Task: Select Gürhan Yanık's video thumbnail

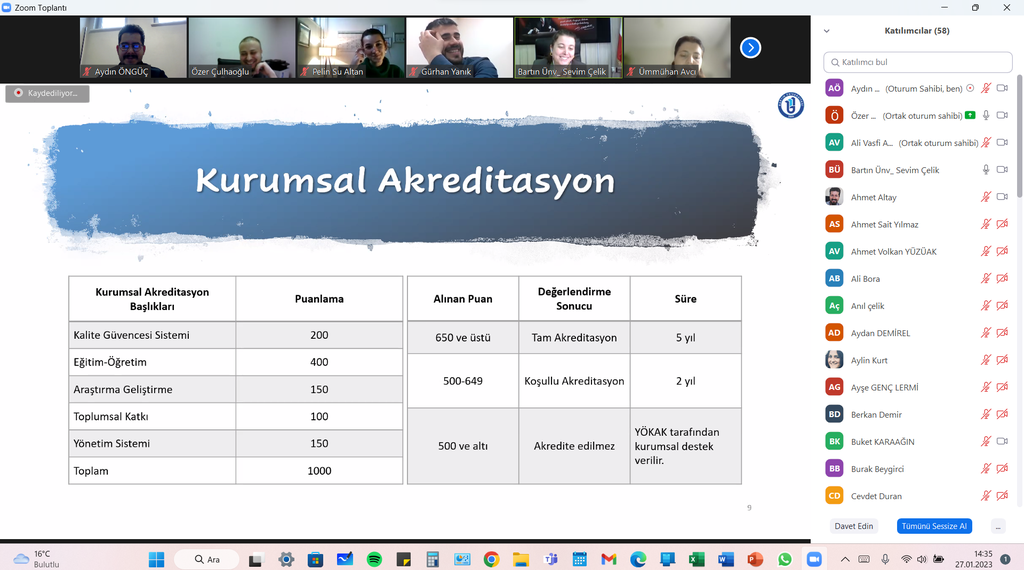Action: coord(459,48)
